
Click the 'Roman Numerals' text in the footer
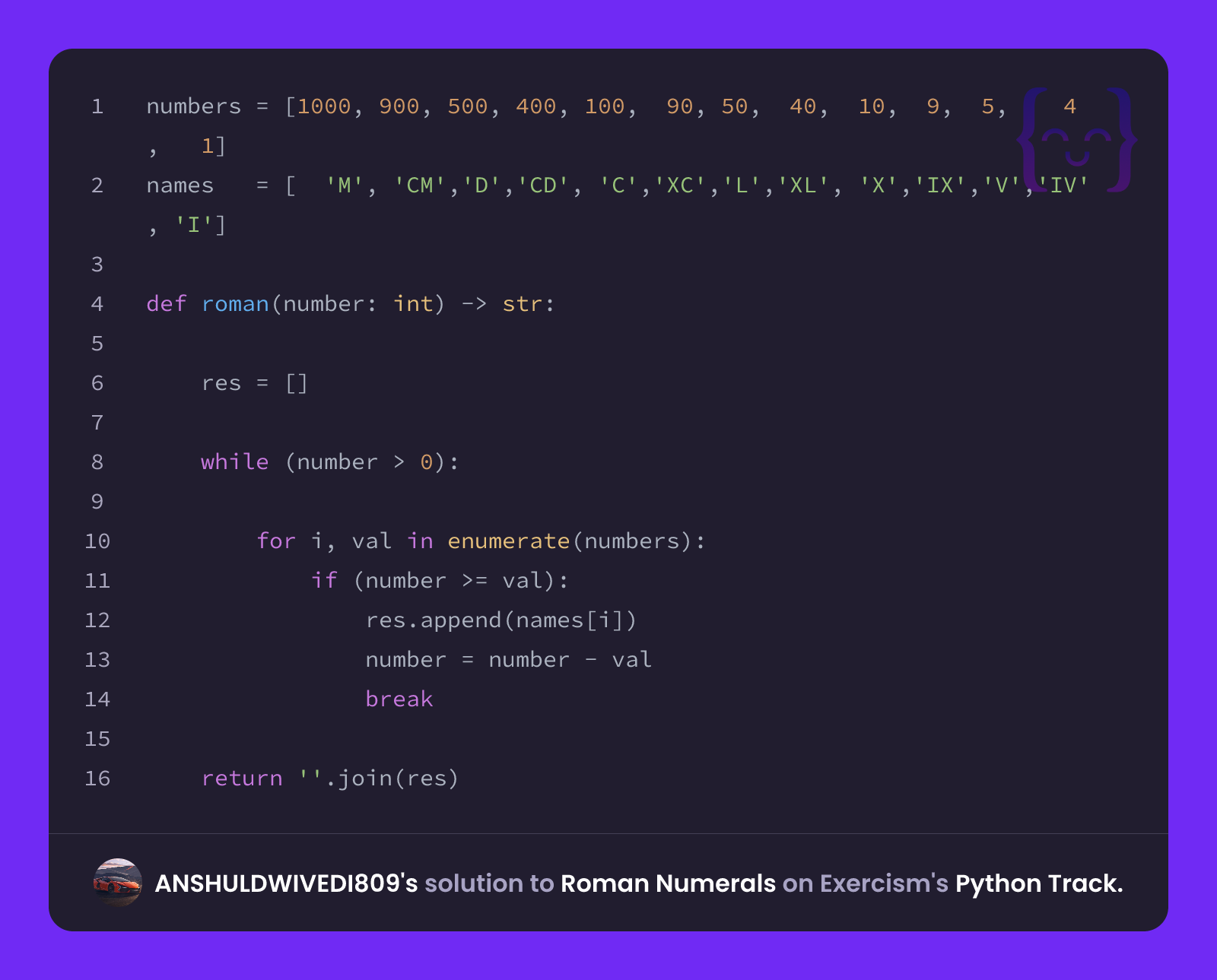[x=668, y=883]
